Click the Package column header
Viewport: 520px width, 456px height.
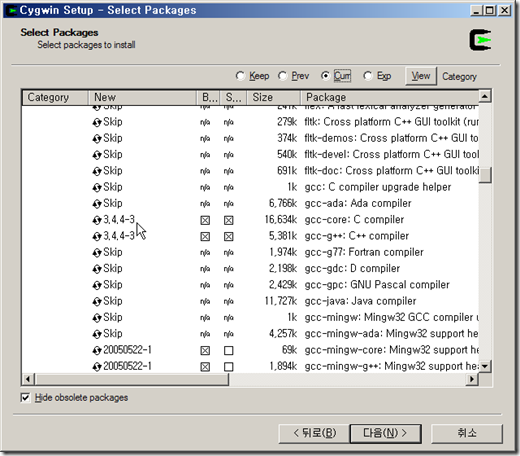[390, 97]
